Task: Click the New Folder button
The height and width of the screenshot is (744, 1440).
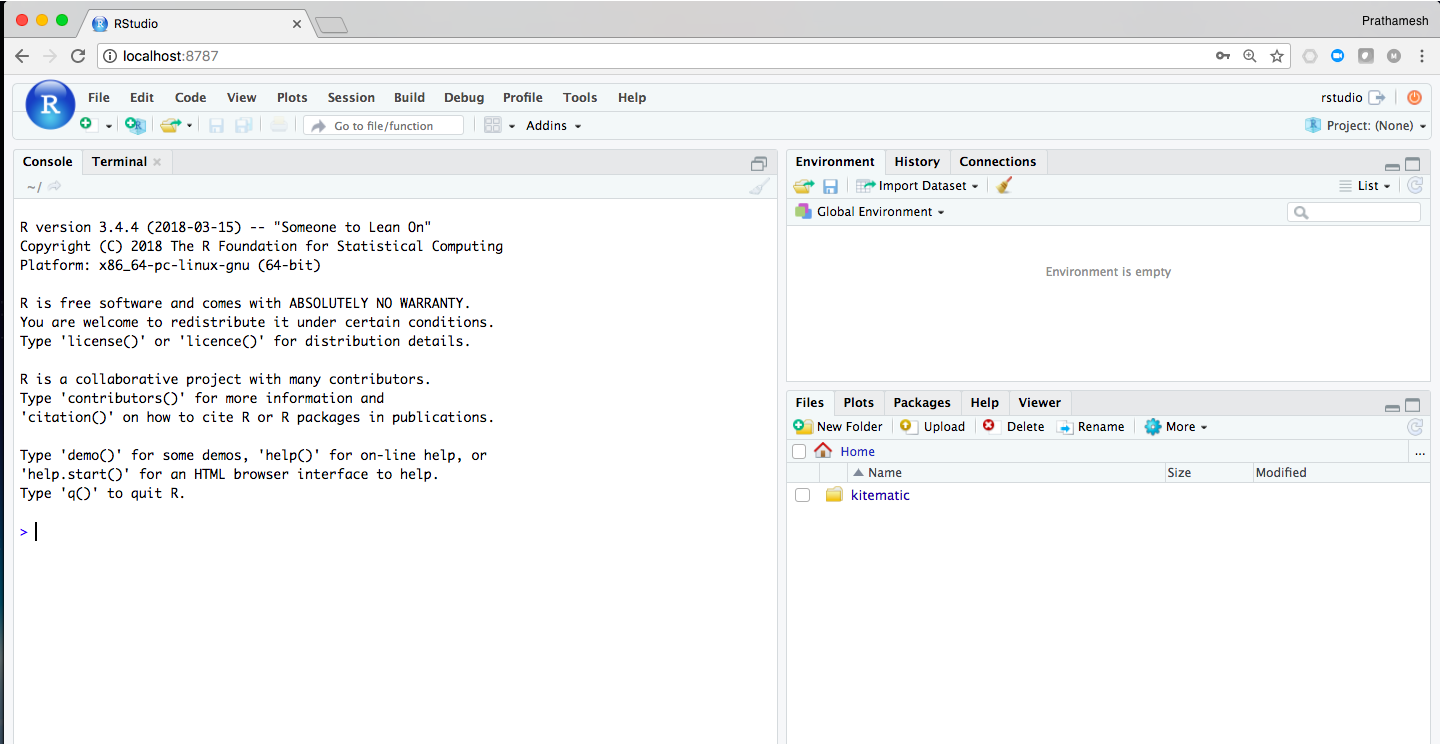Action: pos(838,427)
